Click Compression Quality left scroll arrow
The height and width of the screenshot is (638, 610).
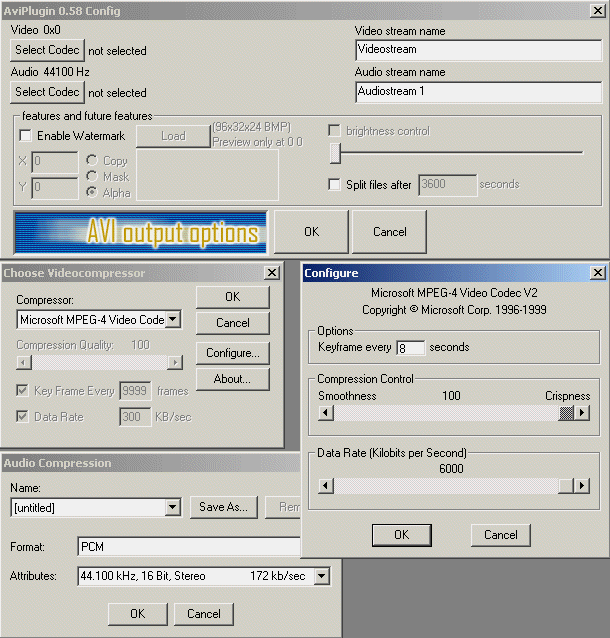[x=24, y=362]
